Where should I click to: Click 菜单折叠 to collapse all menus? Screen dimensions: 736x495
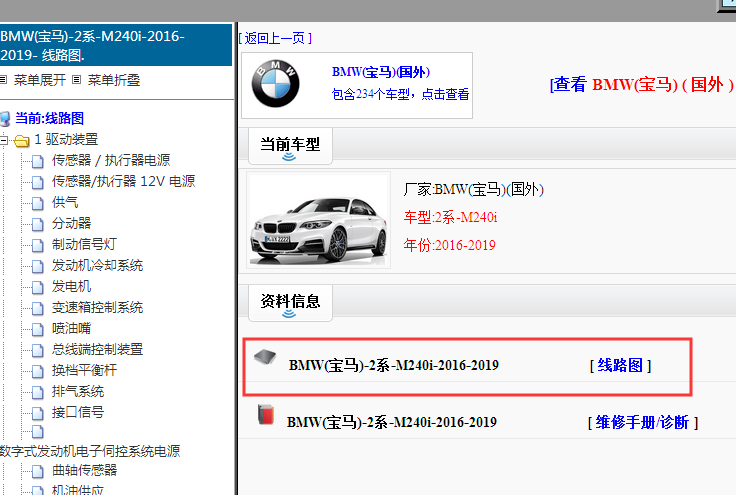[114, 80]
